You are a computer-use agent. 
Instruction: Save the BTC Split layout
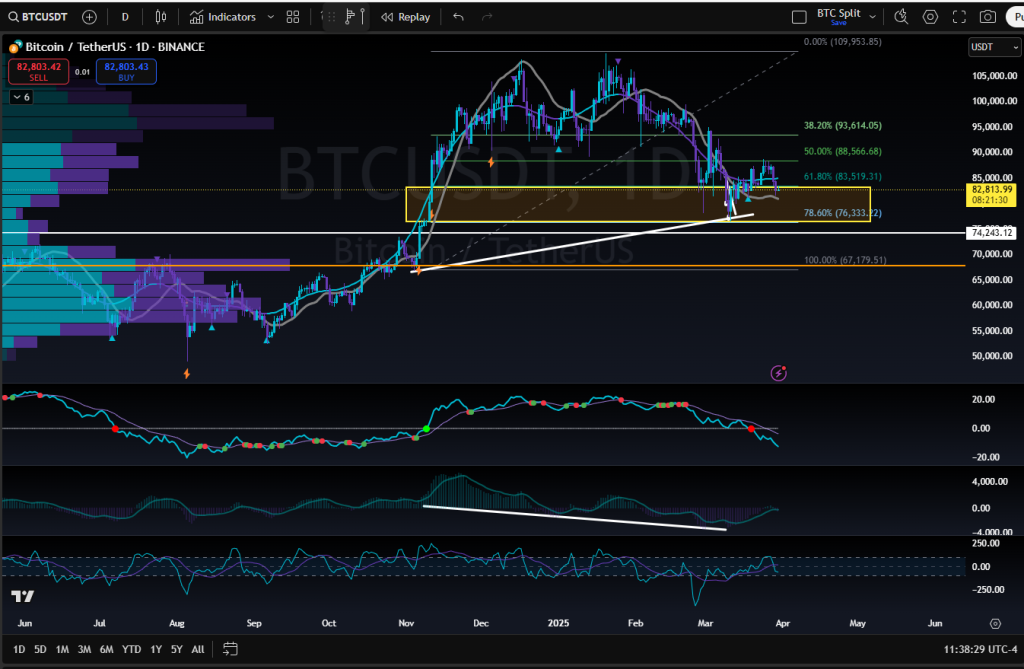click(x=839, y=23)
